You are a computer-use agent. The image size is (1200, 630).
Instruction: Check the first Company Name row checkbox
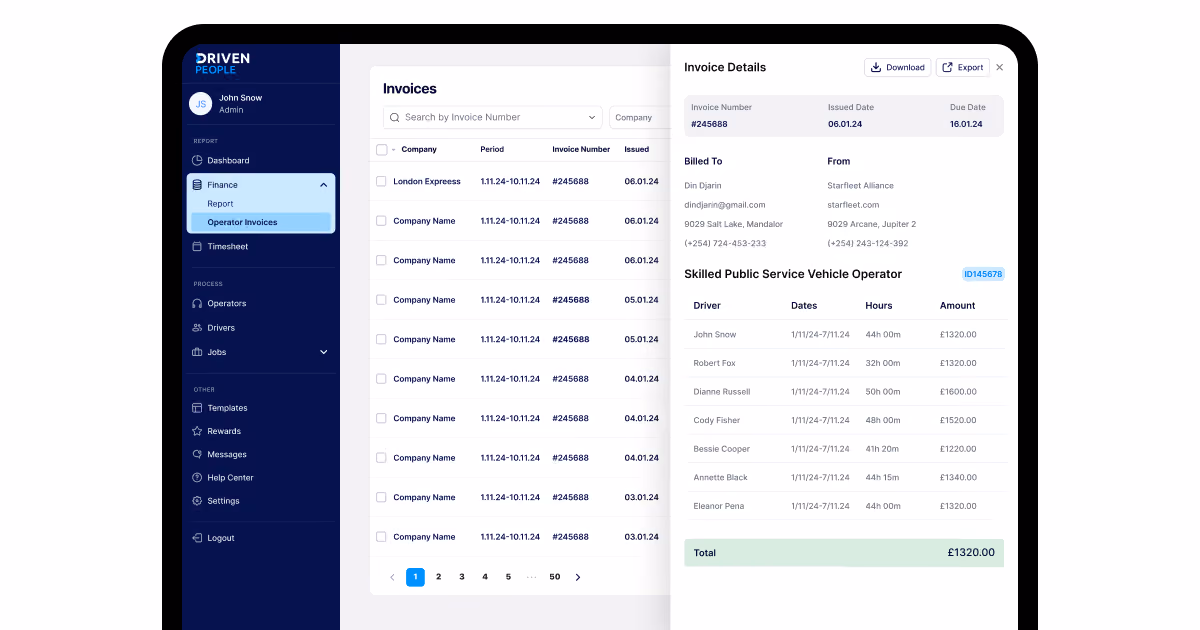[381, 221]
